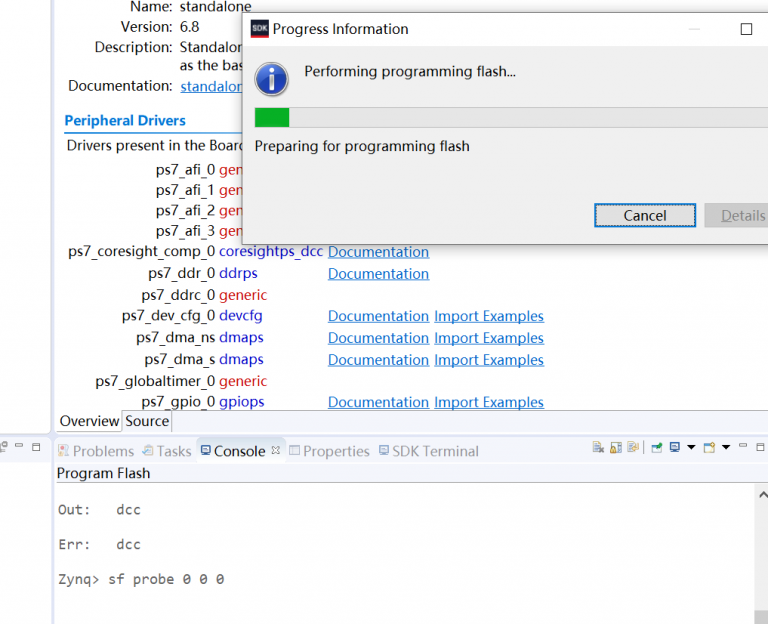Expand the Open Console dropdown arrow

726,448
